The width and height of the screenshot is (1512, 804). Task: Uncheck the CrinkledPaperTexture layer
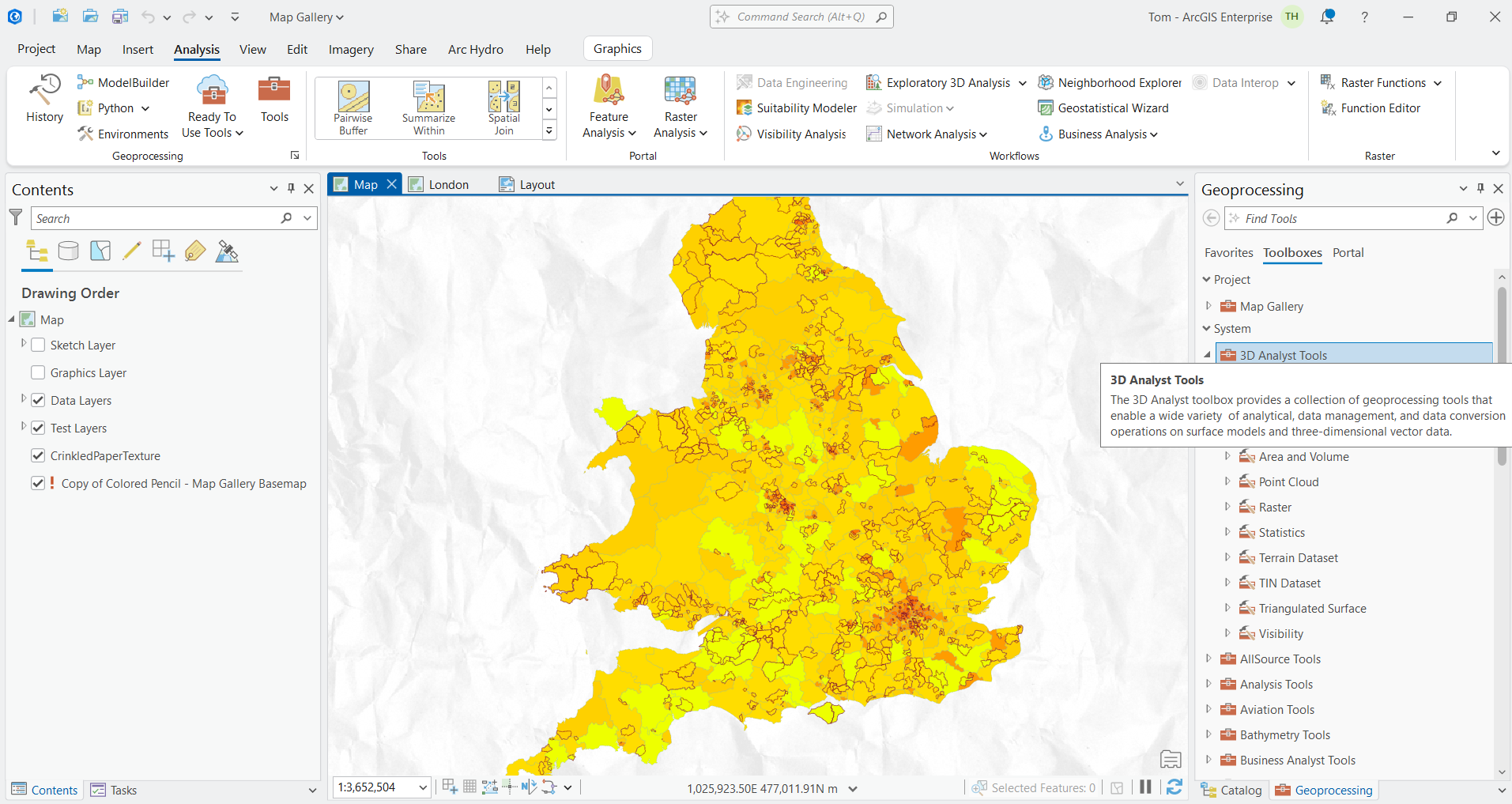click(x=38, y=455)
